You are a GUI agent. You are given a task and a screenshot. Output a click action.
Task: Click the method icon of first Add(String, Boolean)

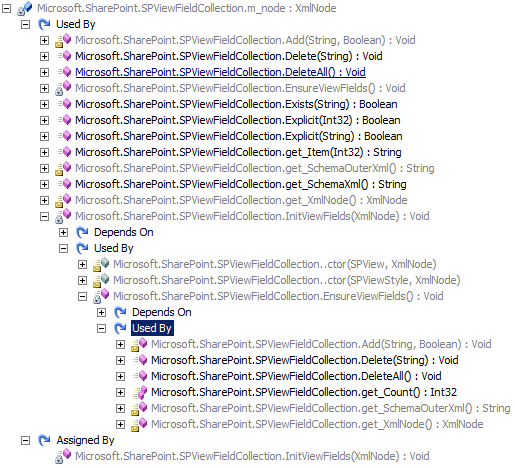tap(63, 40)
